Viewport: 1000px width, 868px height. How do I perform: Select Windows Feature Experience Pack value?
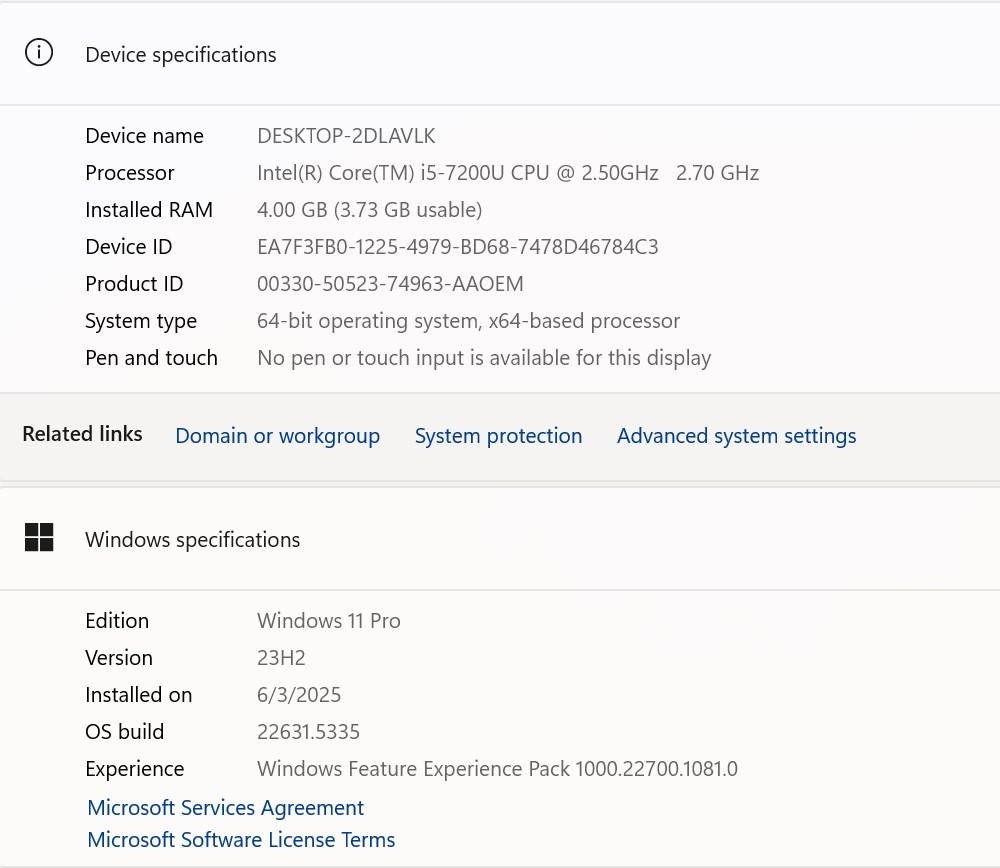coord(497,769)
